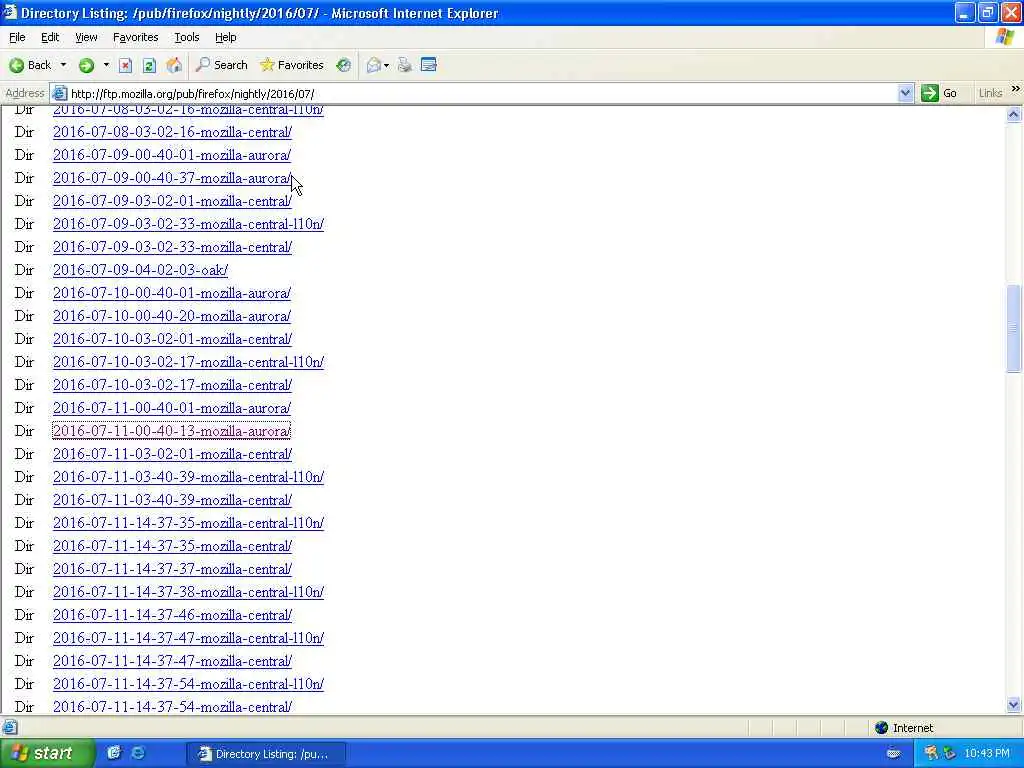Open the Edit menu
This screenshot has width=1024, height=768.
coord(50,37)
